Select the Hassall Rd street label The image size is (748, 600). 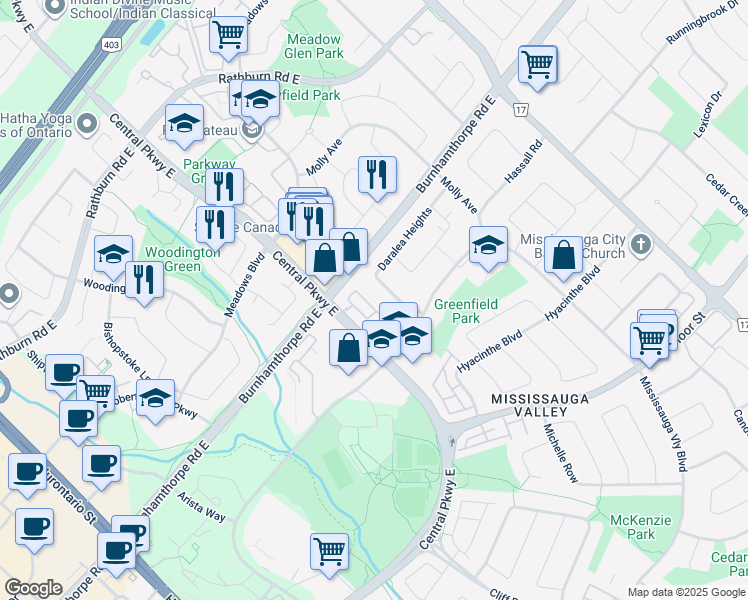(x=523, y=161)
